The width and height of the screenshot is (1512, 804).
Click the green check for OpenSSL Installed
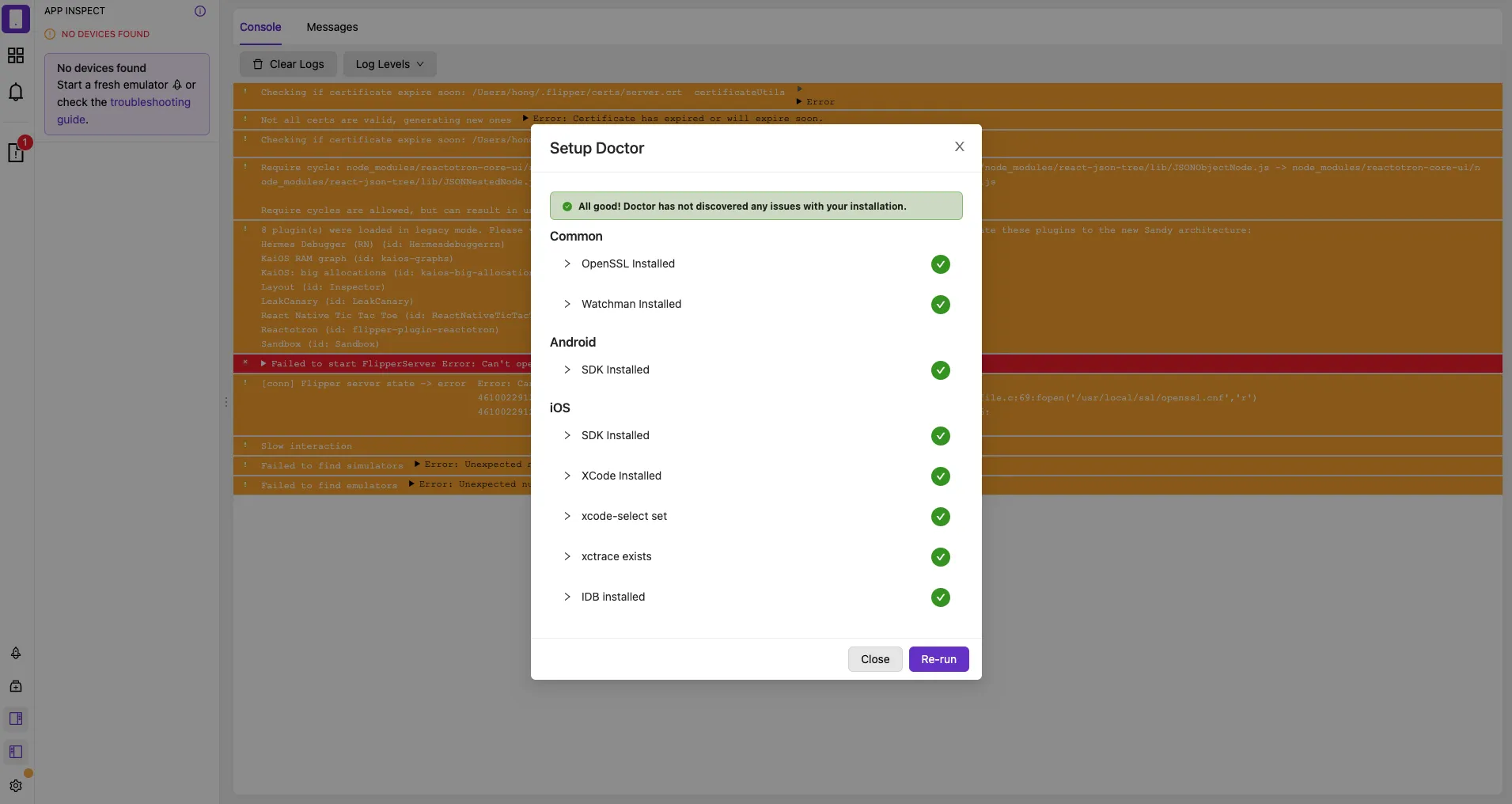(x=941, y=264)
